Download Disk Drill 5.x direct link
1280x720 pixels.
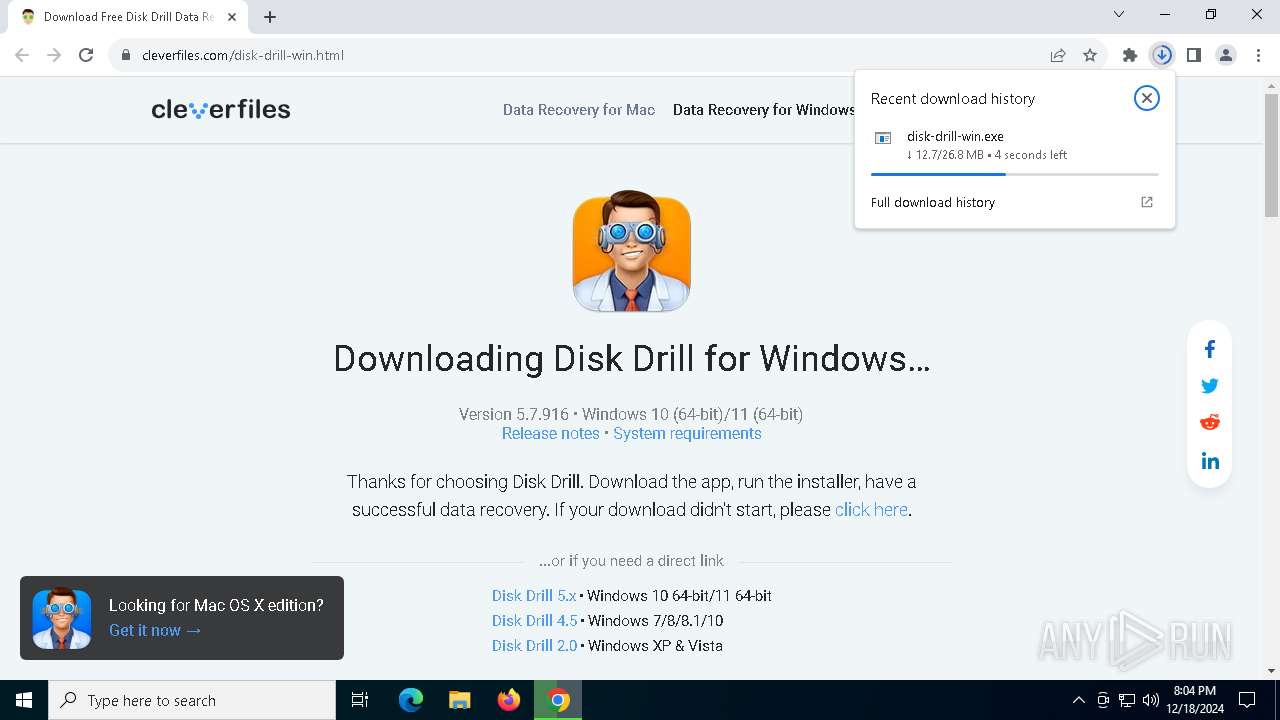534,596
